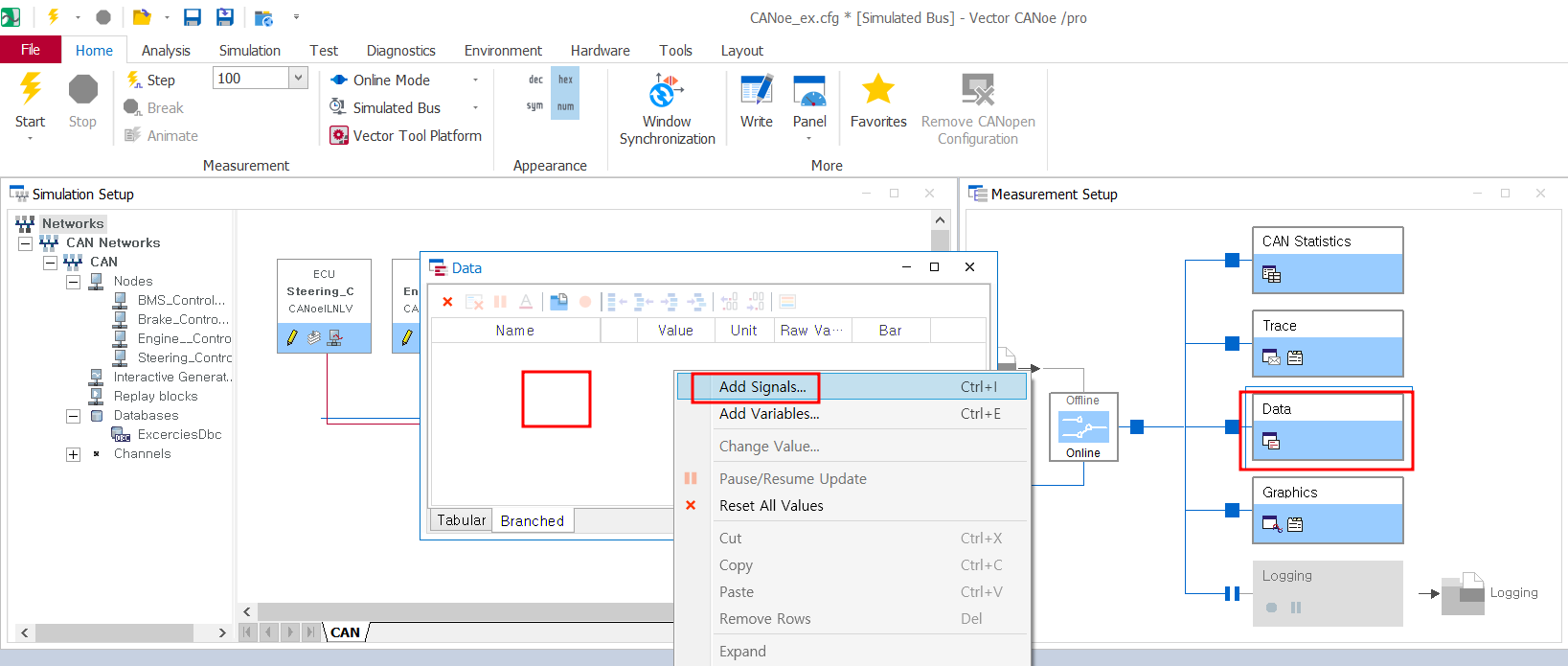Collapse the Nodes tree branch
Screen dimensions: 1568x666
coord(73,282)
